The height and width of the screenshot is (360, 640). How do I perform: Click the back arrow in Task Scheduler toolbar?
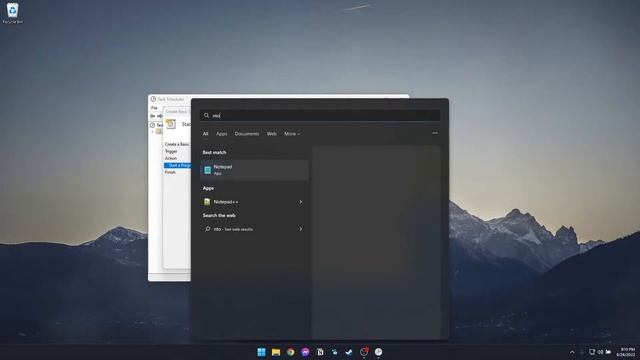tap(152, 116)
